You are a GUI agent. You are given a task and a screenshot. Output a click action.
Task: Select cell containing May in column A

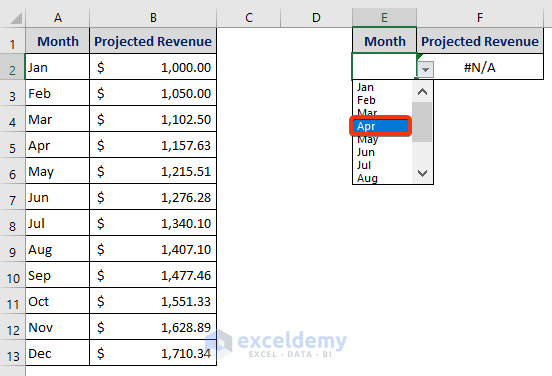[x=58, y=171]
